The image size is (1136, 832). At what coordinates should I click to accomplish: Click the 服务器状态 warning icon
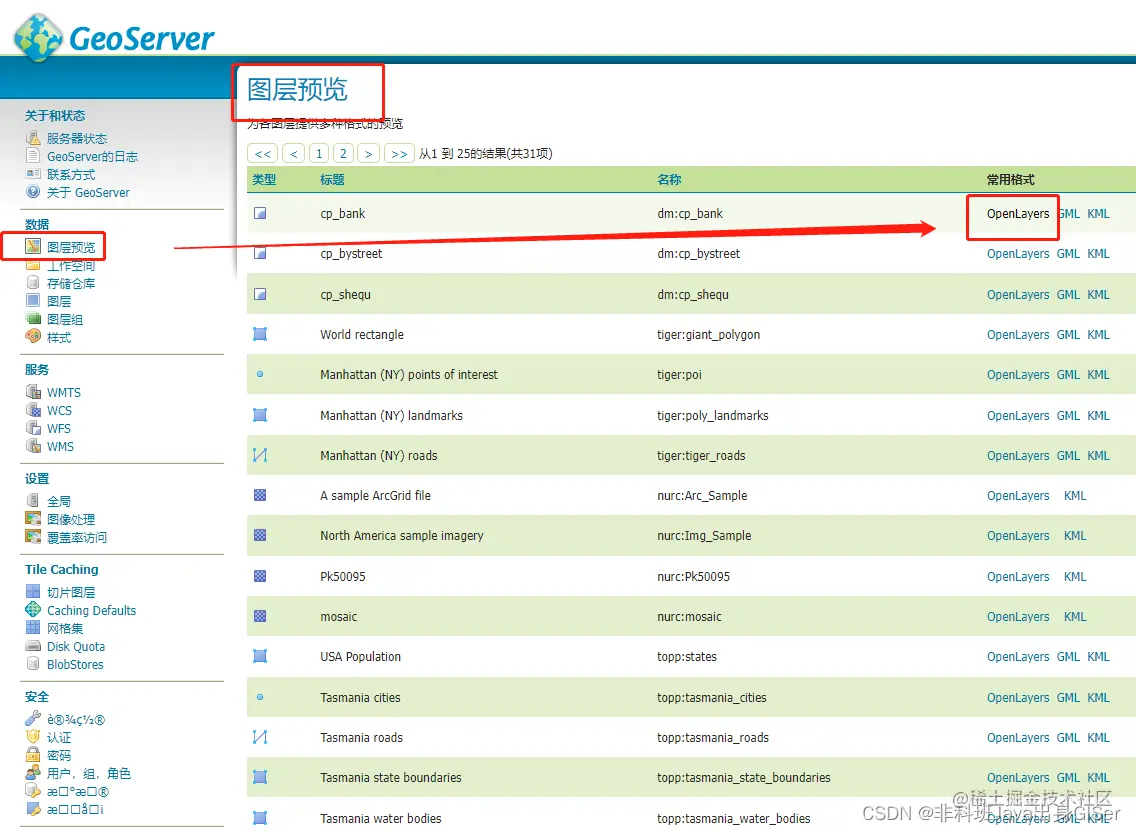(x=33, y=138)
